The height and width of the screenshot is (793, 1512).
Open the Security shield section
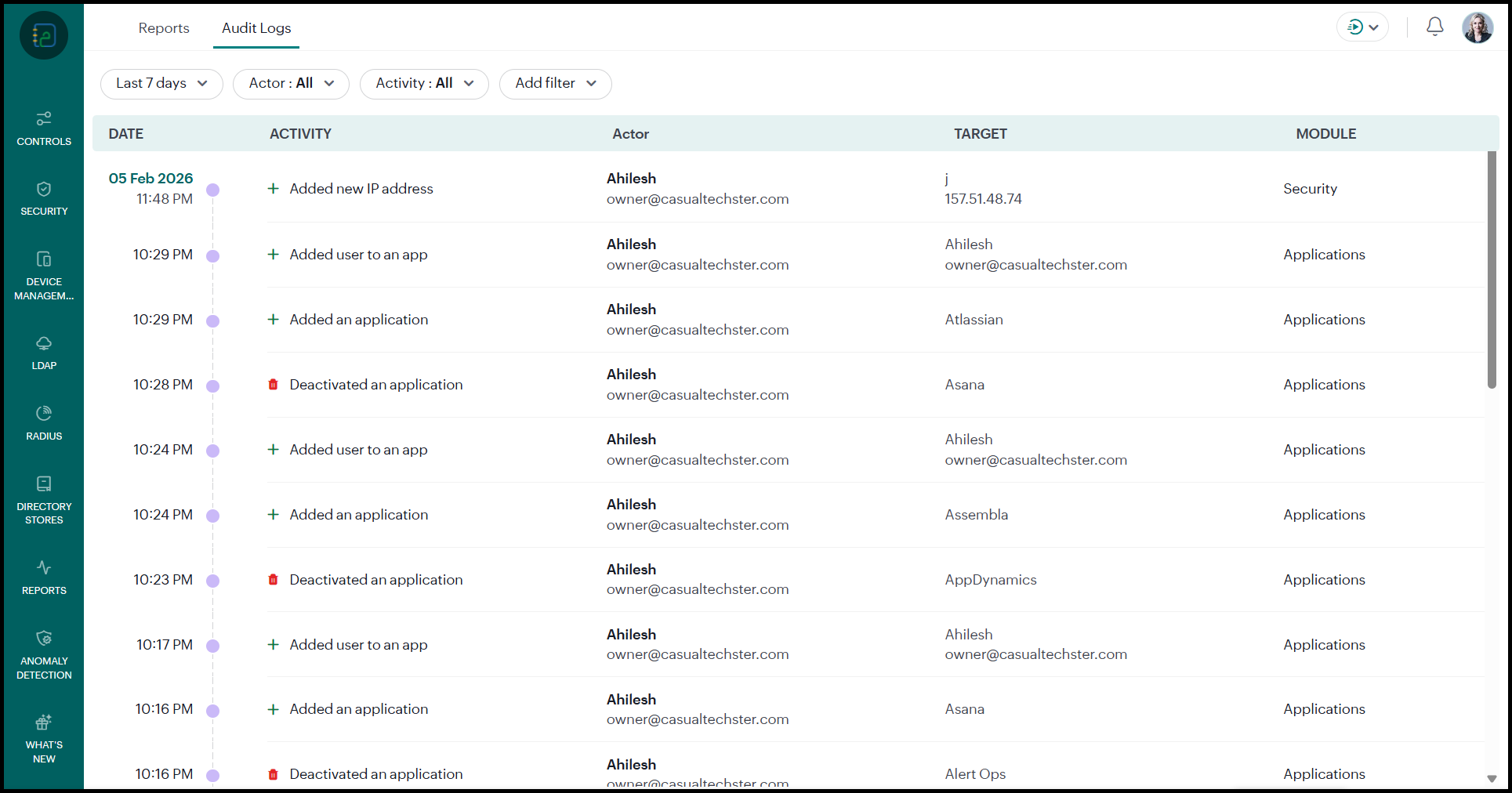point(44,198)
